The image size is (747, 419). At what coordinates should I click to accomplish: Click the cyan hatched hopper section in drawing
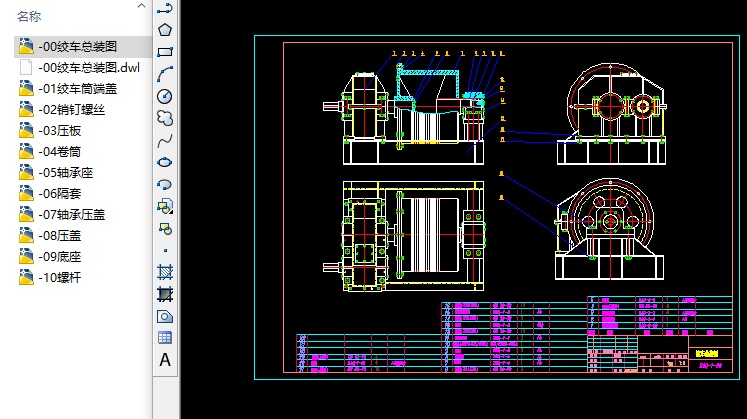pos(428,84)
